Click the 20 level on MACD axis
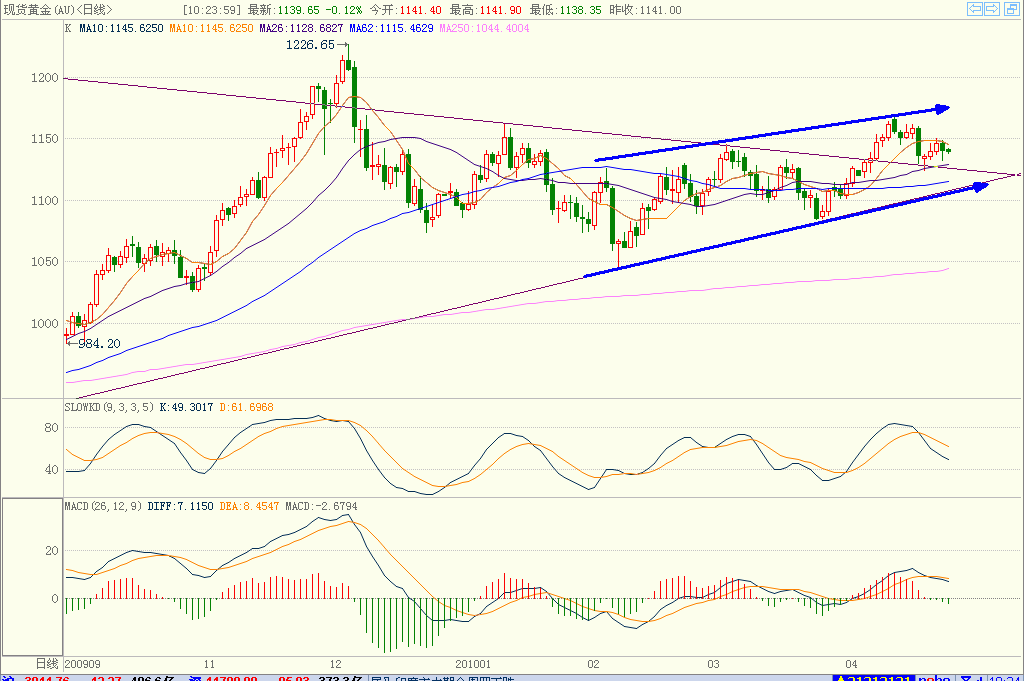The image size is (1024, 681). [x=51, y=550]
